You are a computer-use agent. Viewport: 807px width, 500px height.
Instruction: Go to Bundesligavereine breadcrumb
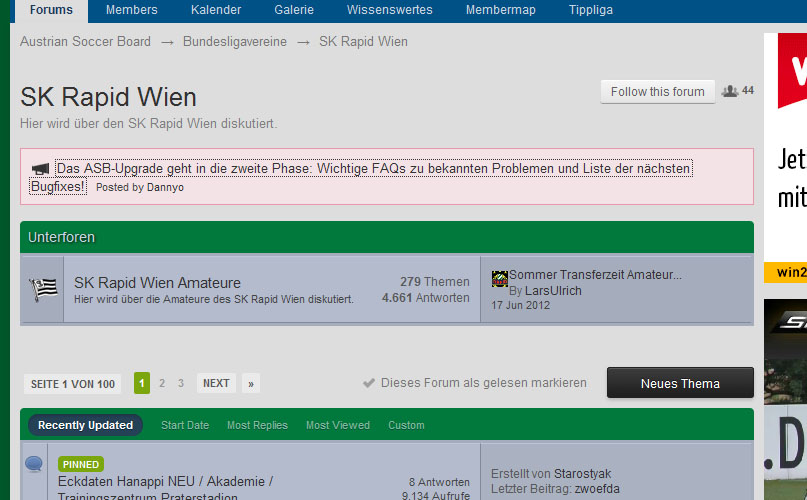[x=235, y=42]
